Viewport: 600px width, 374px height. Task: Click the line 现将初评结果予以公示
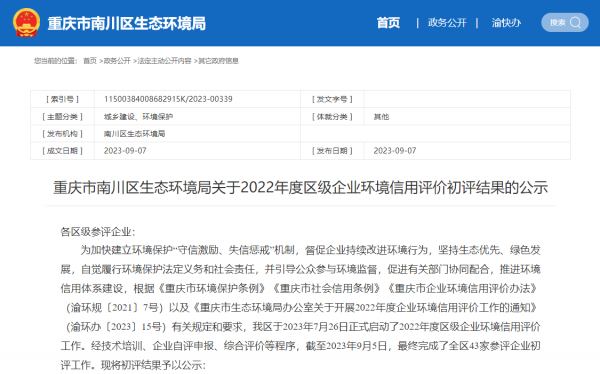[153, 365]
